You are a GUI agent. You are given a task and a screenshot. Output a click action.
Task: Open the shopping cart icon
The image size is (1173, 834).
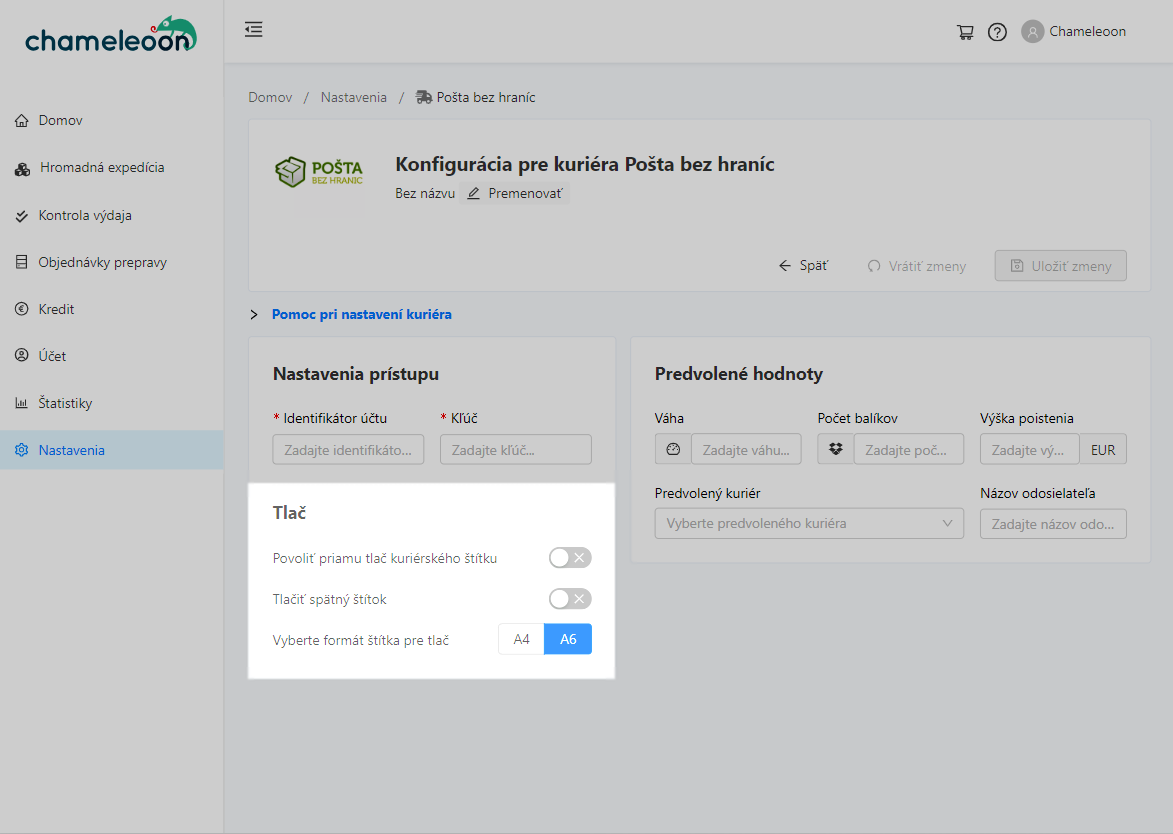tap(965, 32)
